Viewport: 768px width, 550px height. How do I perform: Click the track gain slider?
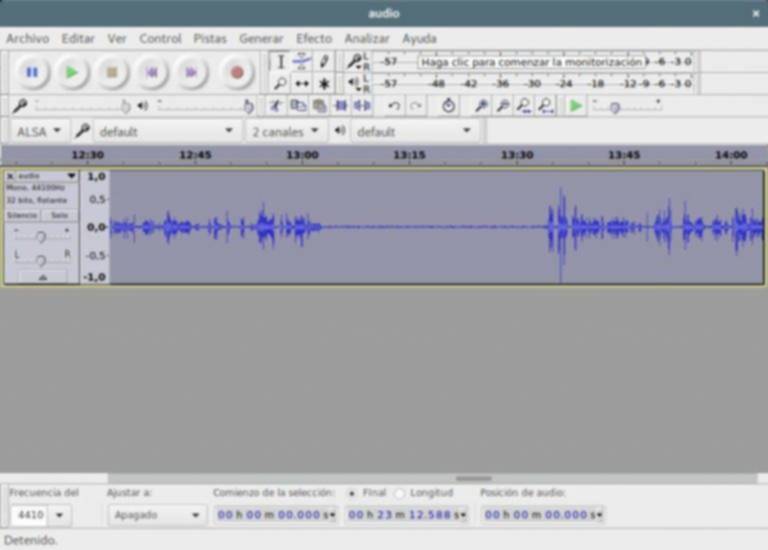41,237
